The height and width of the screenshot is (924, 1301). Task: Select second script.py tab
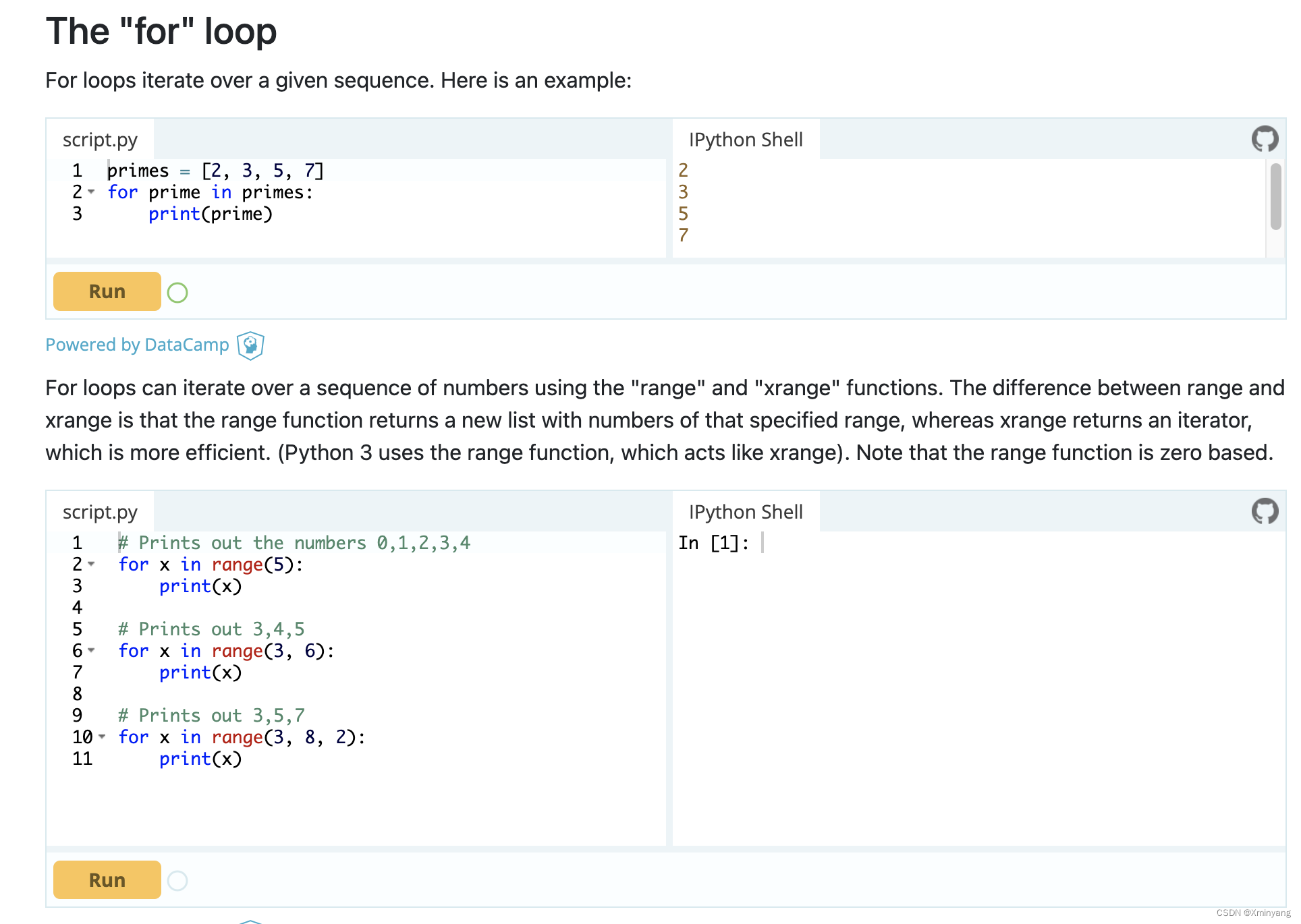tap(100, 512)
